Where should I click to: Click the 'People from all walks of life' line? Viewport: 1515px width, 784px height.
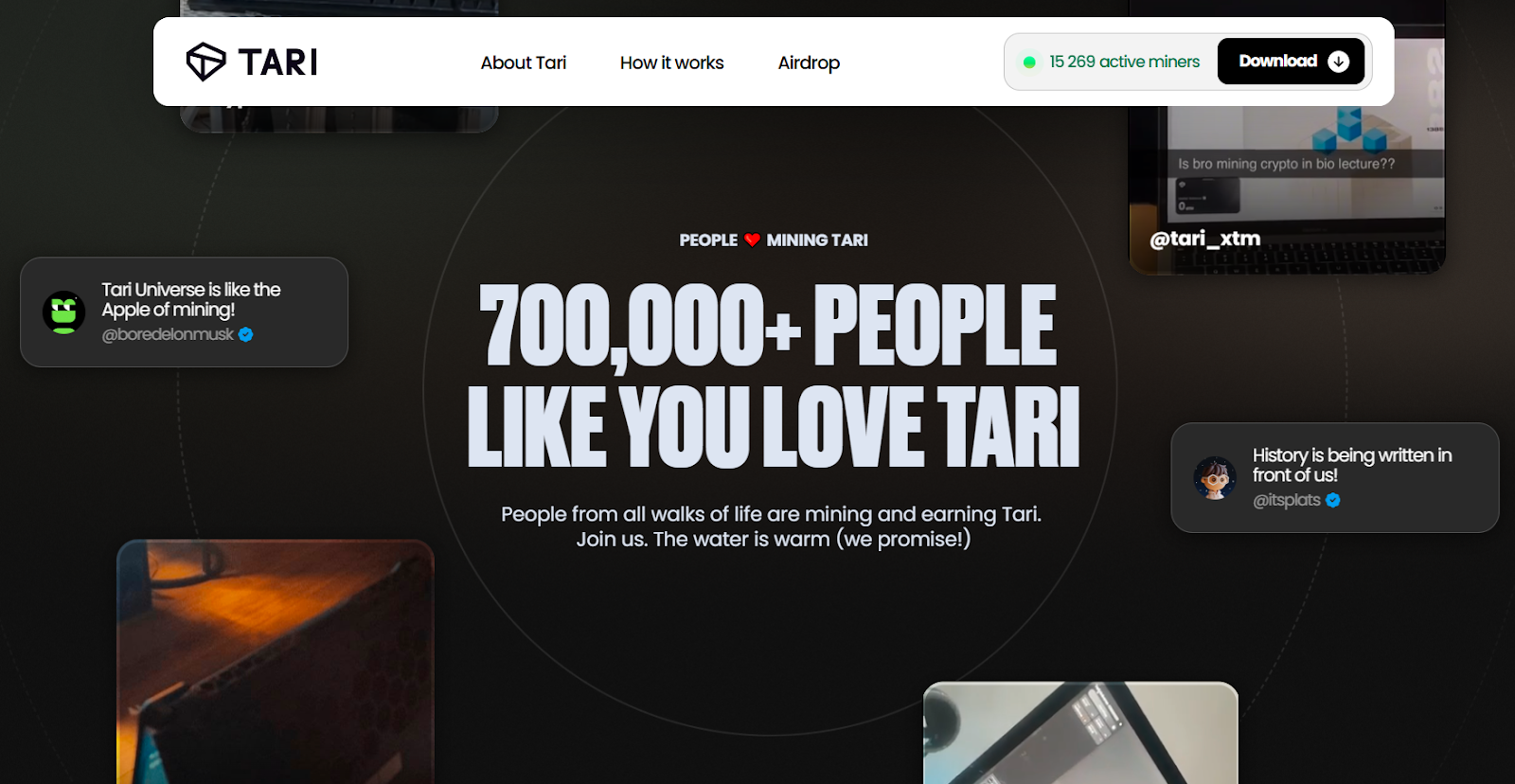point(771,514)
